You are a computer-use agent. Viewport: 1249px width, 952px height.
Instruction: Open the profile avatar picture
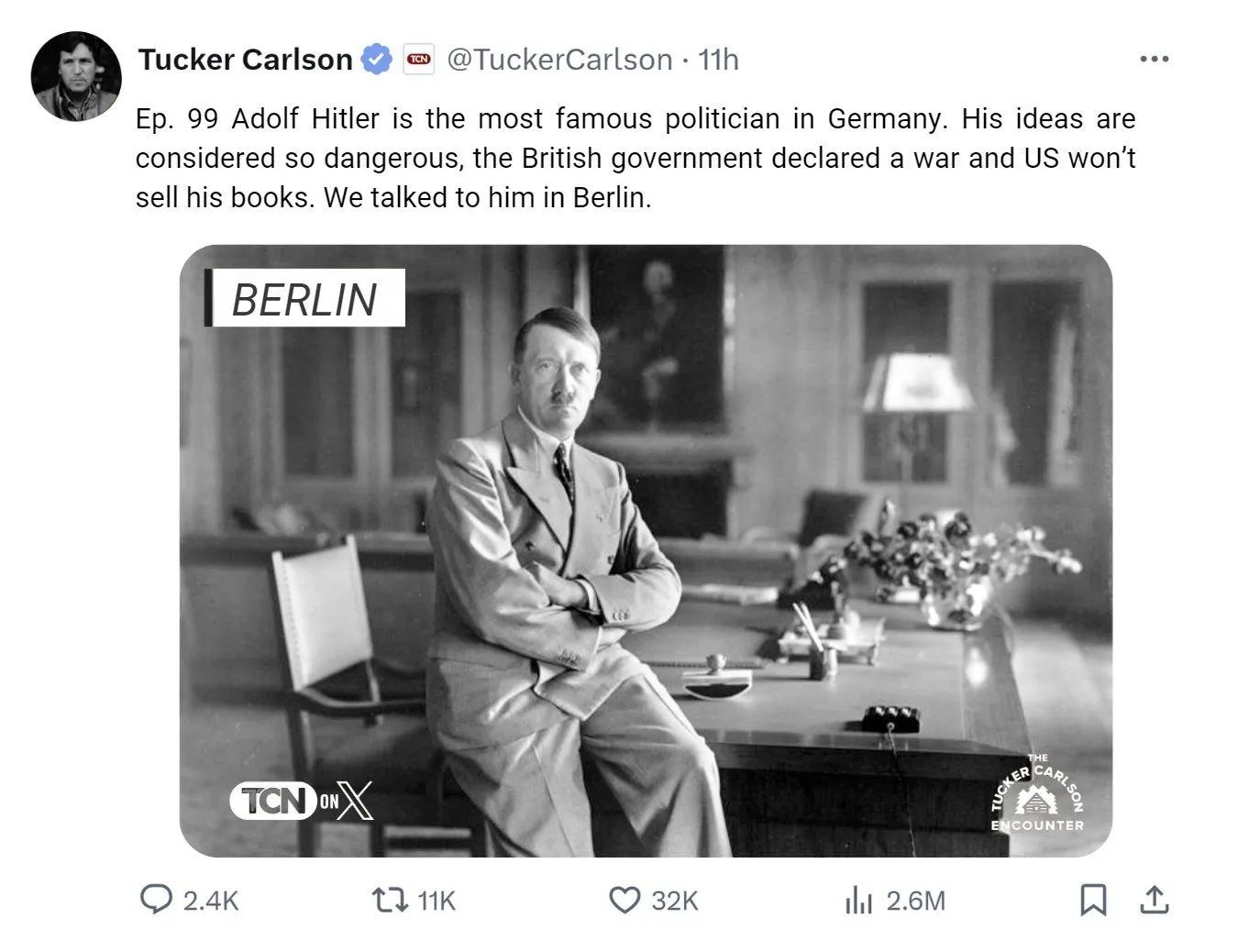(76, 77)
